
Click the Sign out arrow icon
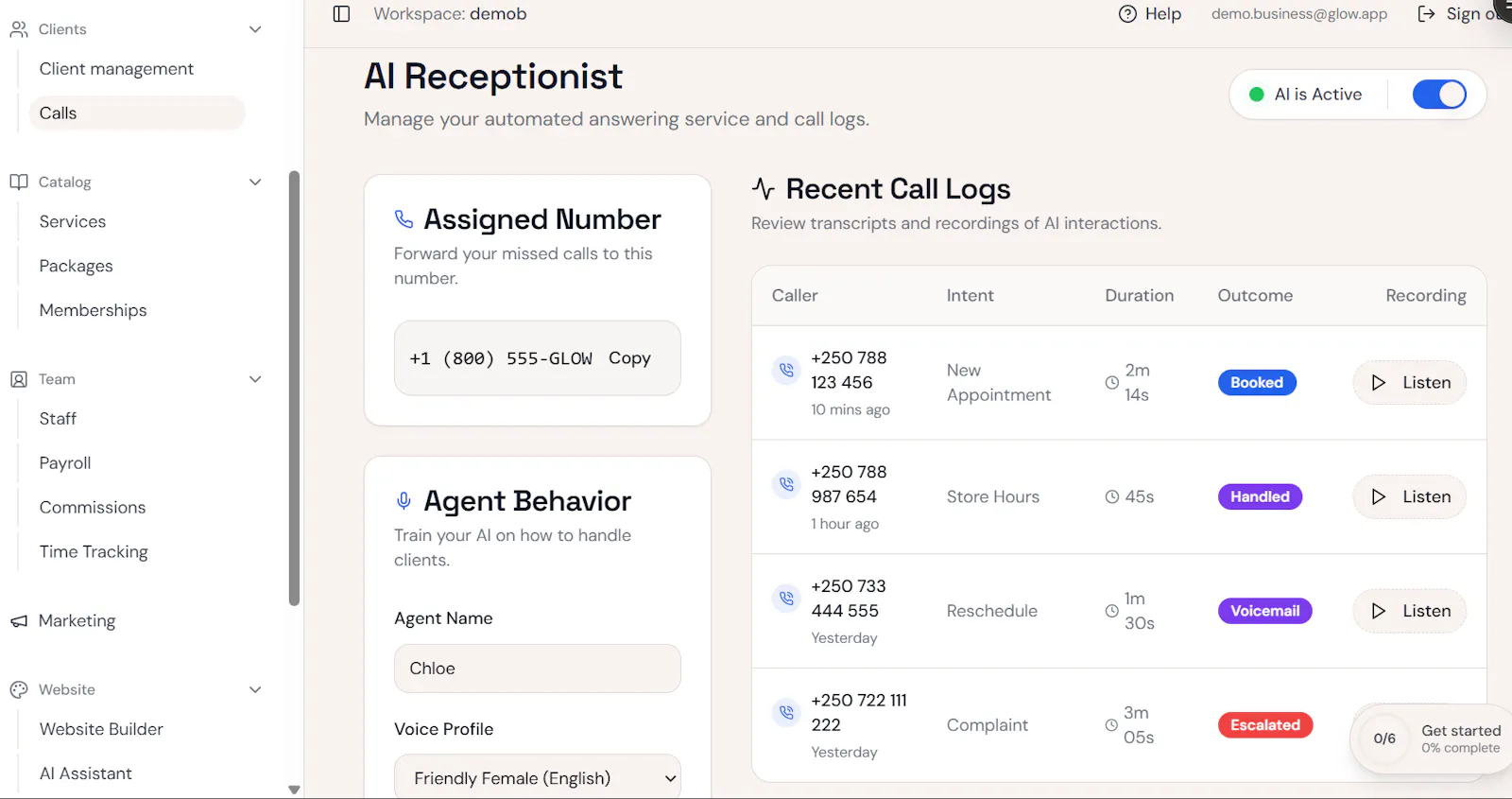[1427, 14]
